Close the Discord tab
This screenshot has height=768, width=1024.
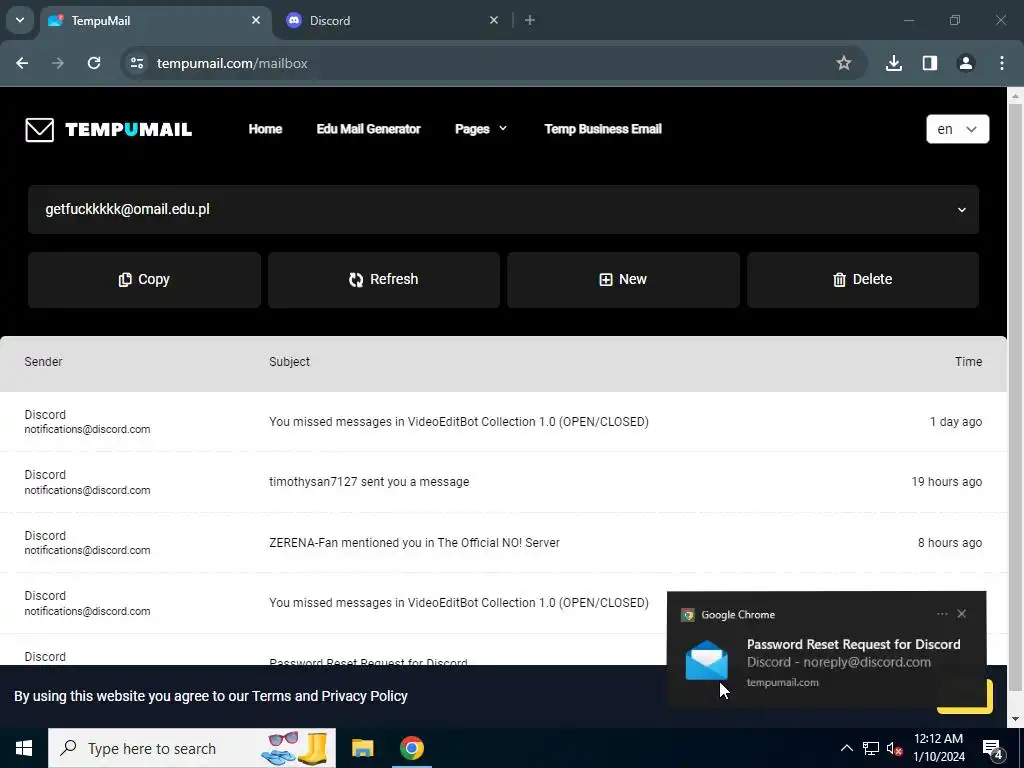(494, 20)
